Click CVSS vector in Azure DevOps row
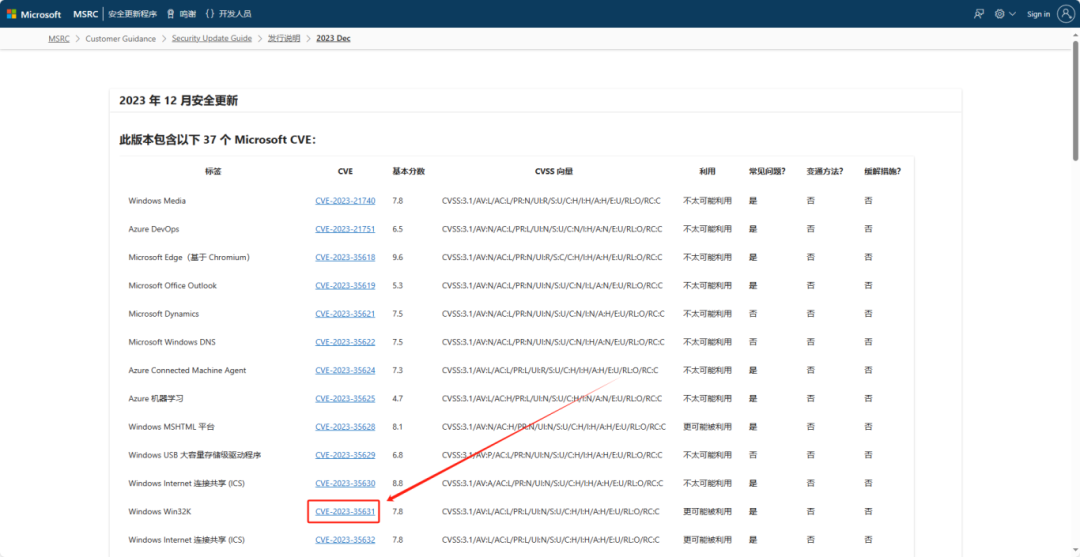 552,229
